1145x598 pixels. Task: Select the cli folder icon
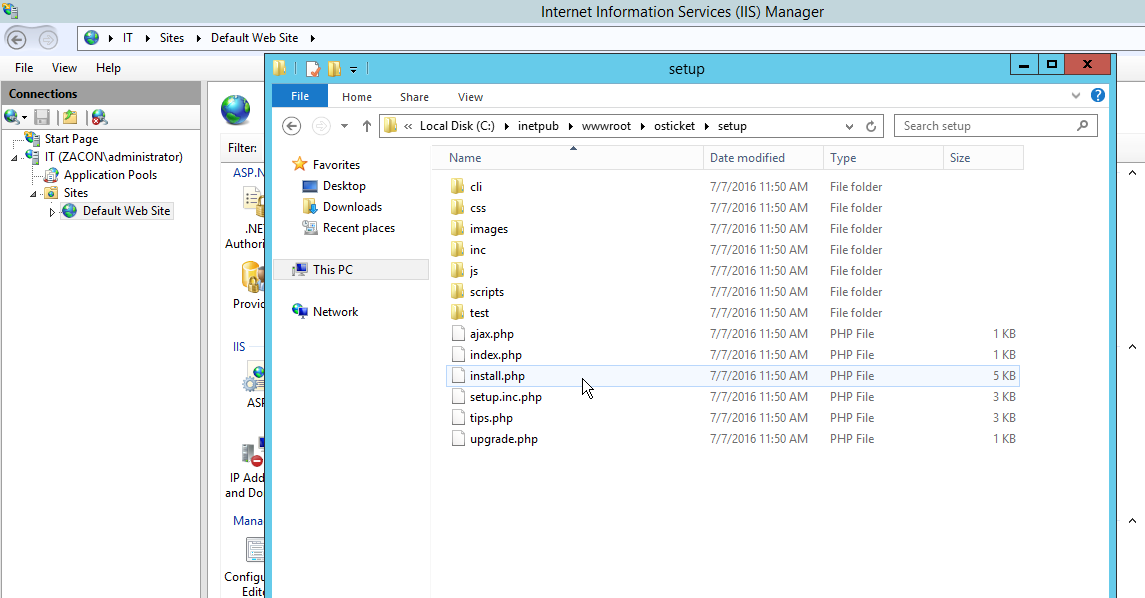(457, 187)
